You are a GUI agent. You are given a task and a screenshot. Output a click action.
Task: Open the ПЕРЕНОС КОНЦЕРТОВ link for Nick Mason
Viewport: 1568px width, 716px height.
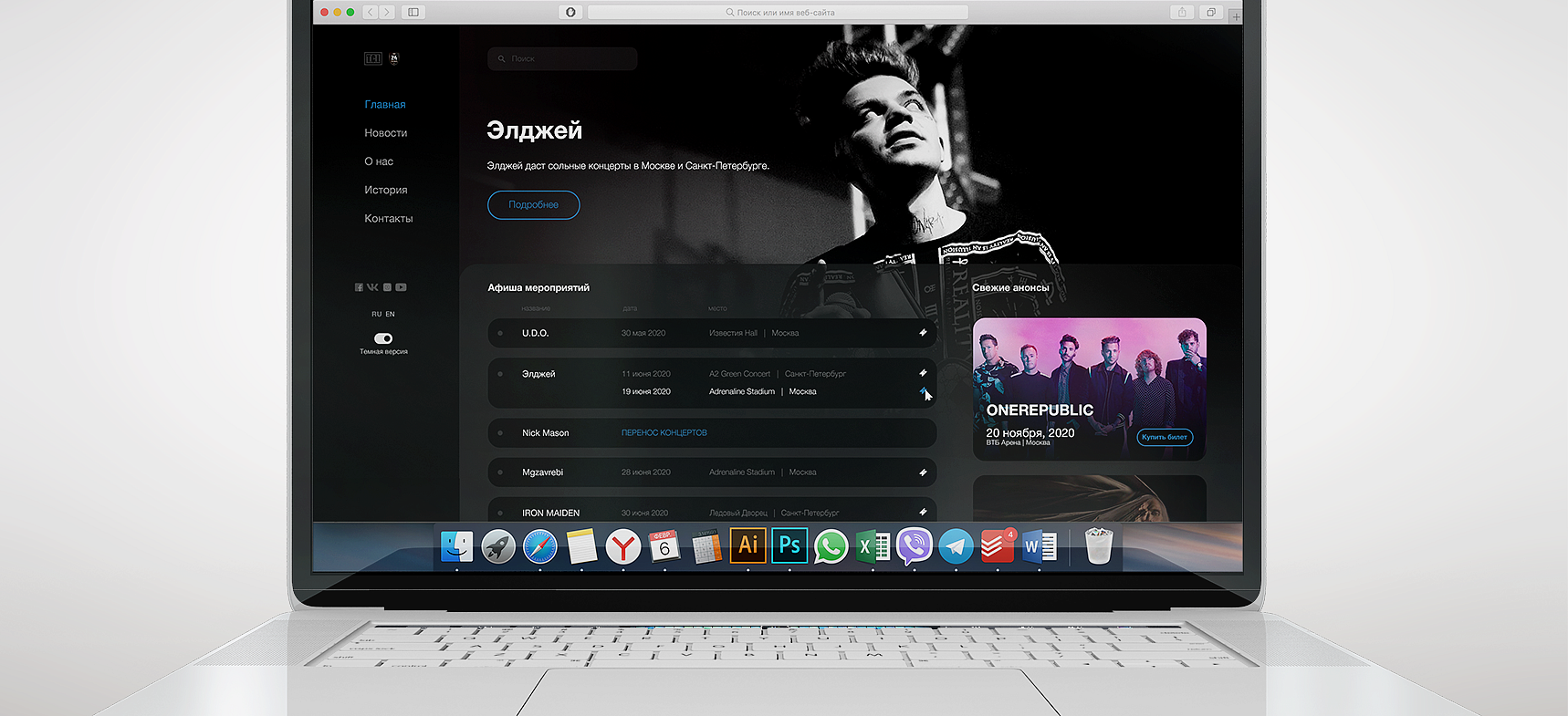click(664, 433)
